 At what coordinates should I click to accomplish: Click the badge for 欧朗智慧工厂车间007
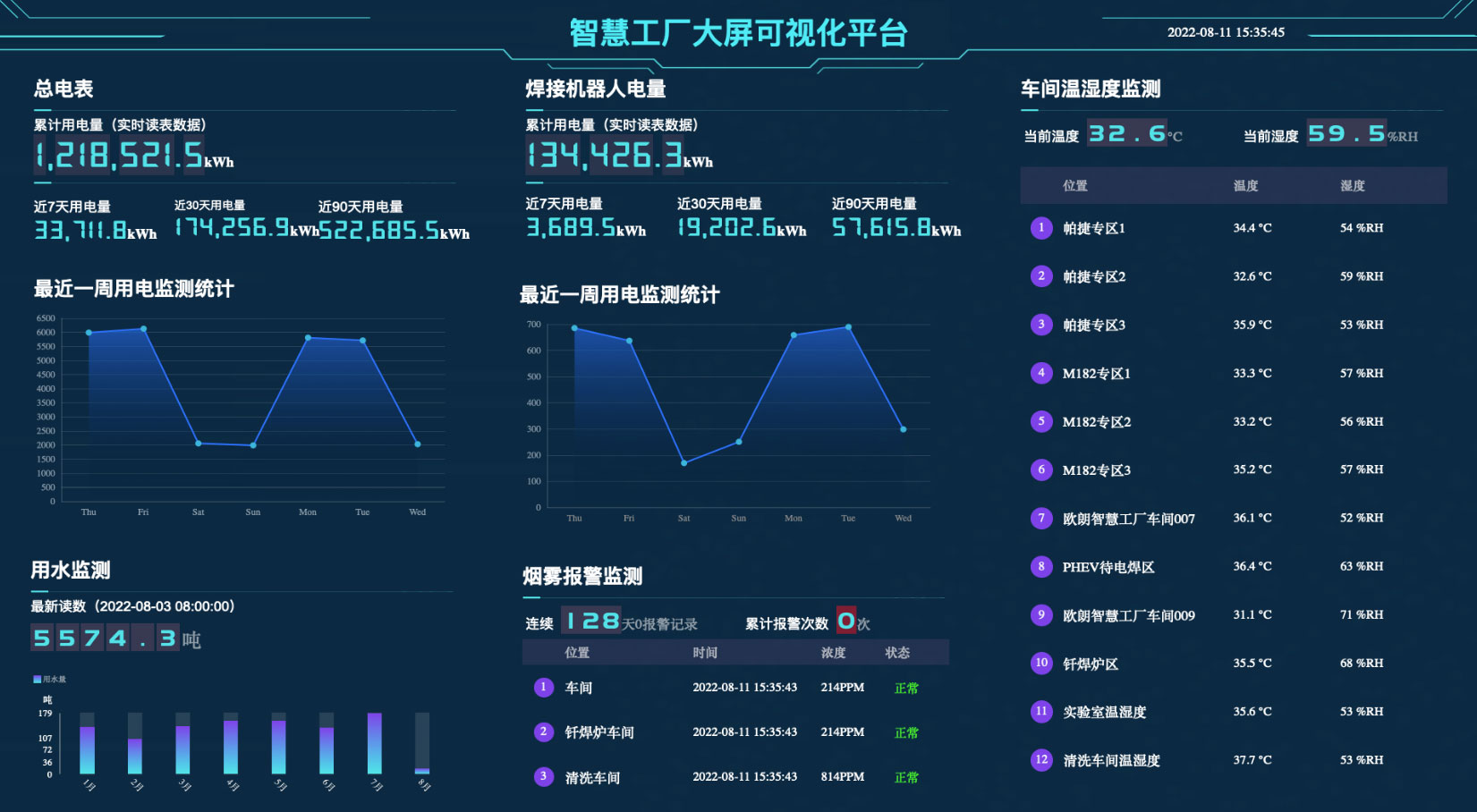click(1041, 518)
